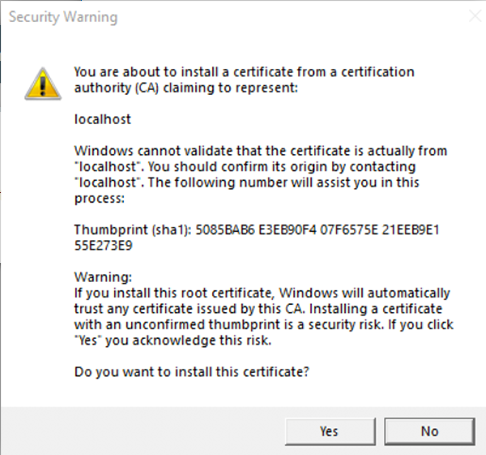
Task: Click the Security Warning title text
Action: point(63,17)
